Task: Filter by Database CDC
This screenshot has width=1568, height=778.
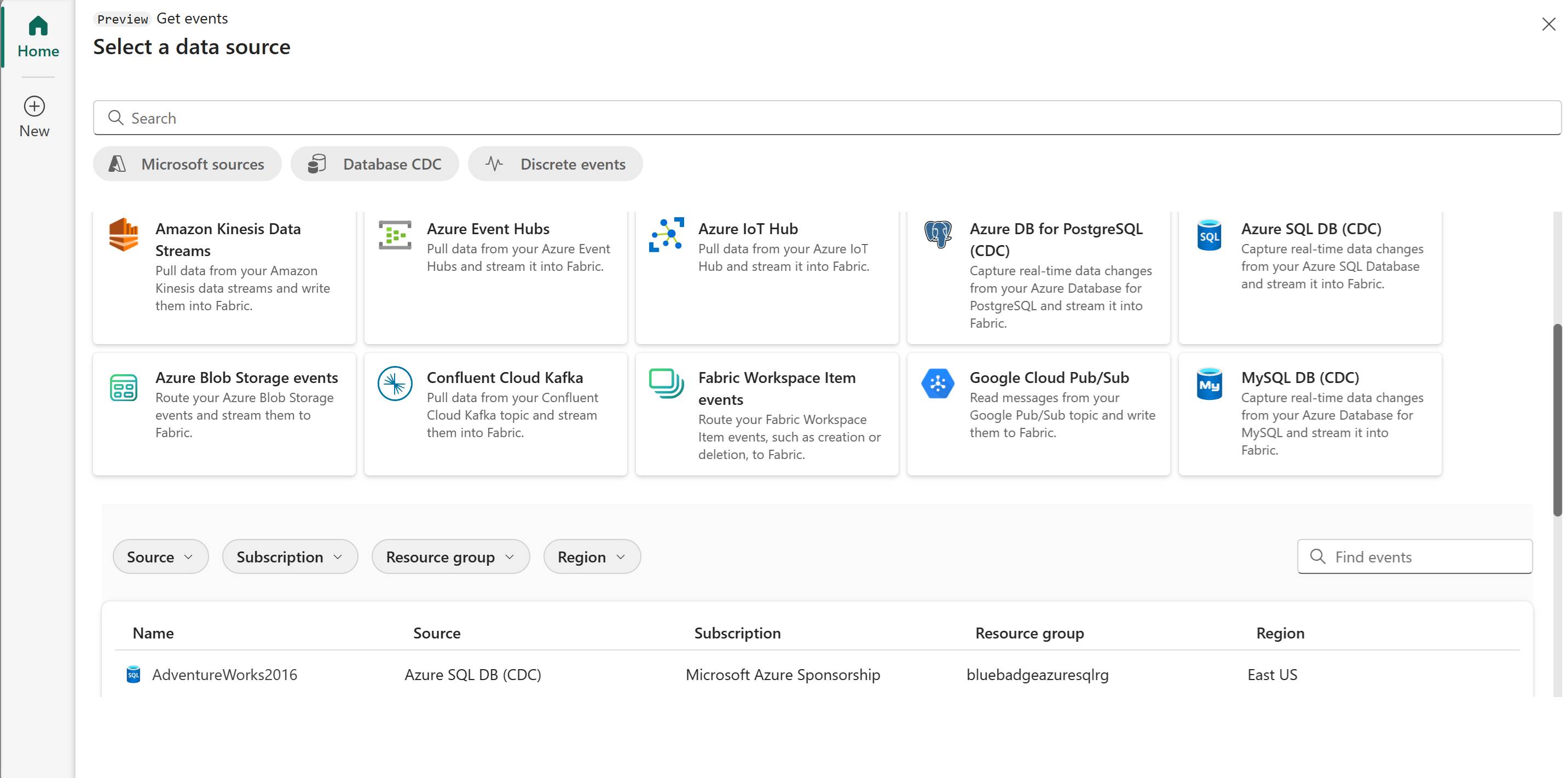Action: pyautogui.click(x=374, y=164)
